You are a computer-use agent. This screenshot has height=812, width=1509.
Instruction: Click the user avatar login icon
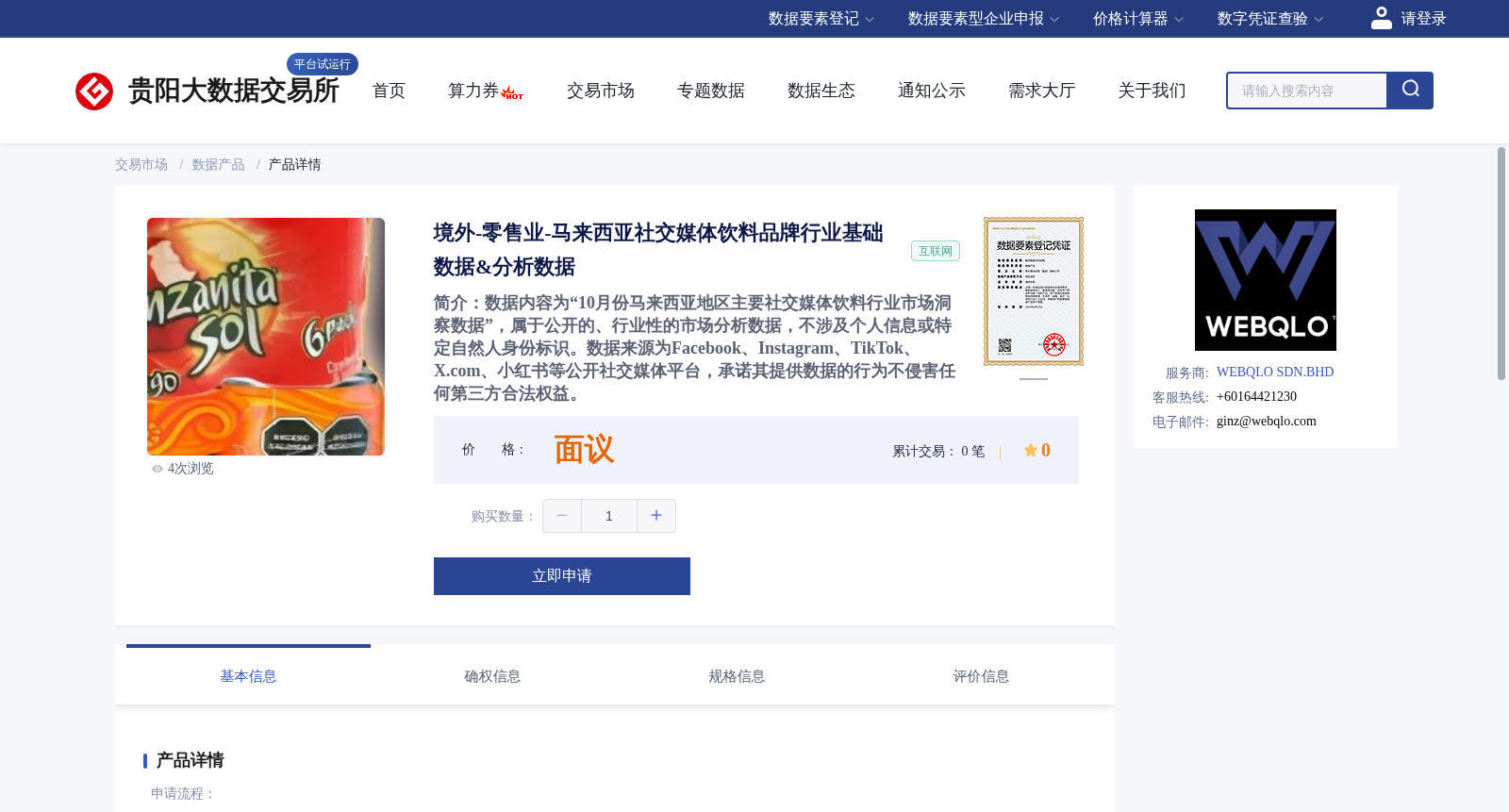pos(1382,18)
